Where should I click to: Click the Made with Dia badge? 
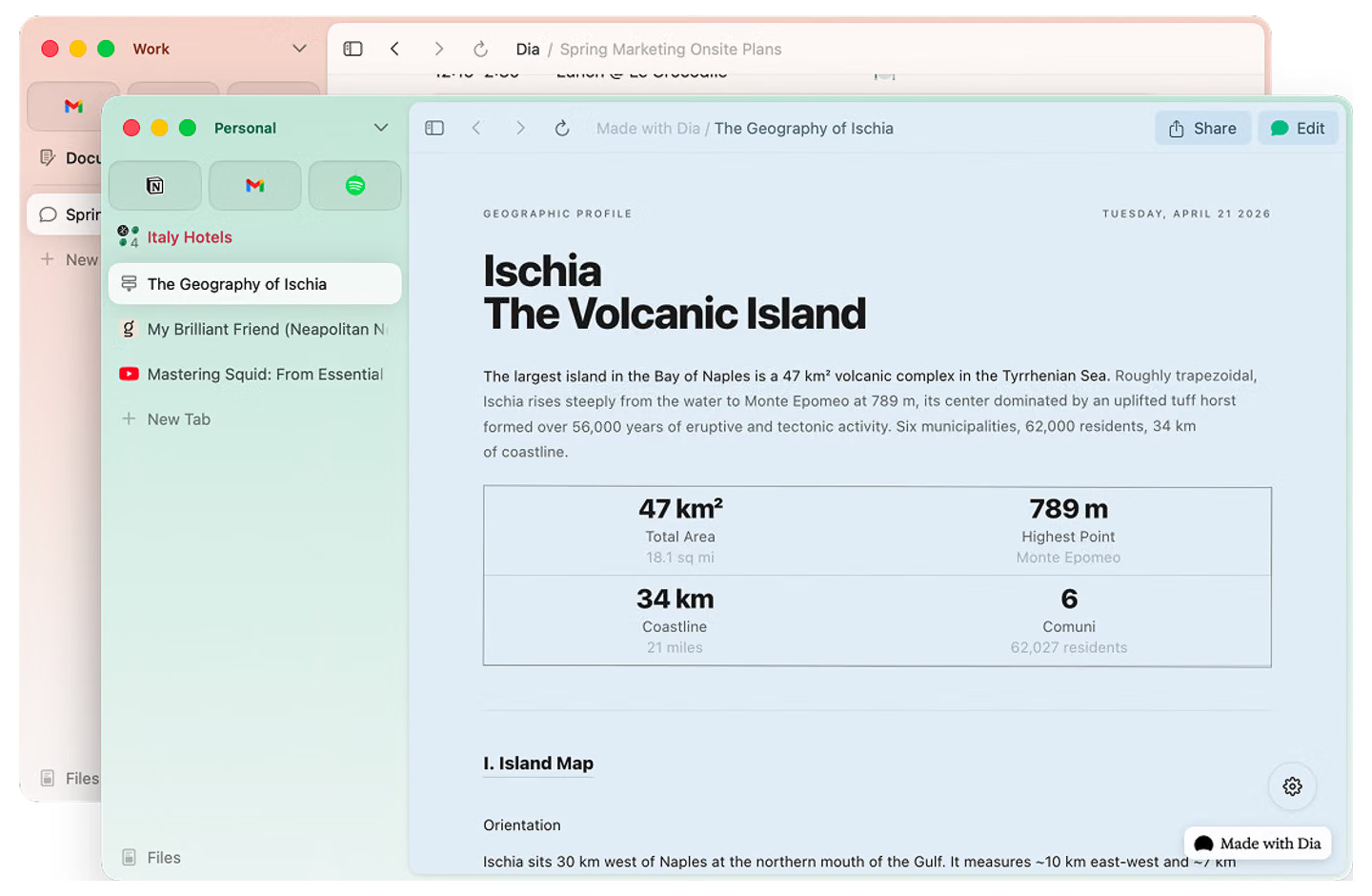coord(1258,844)
